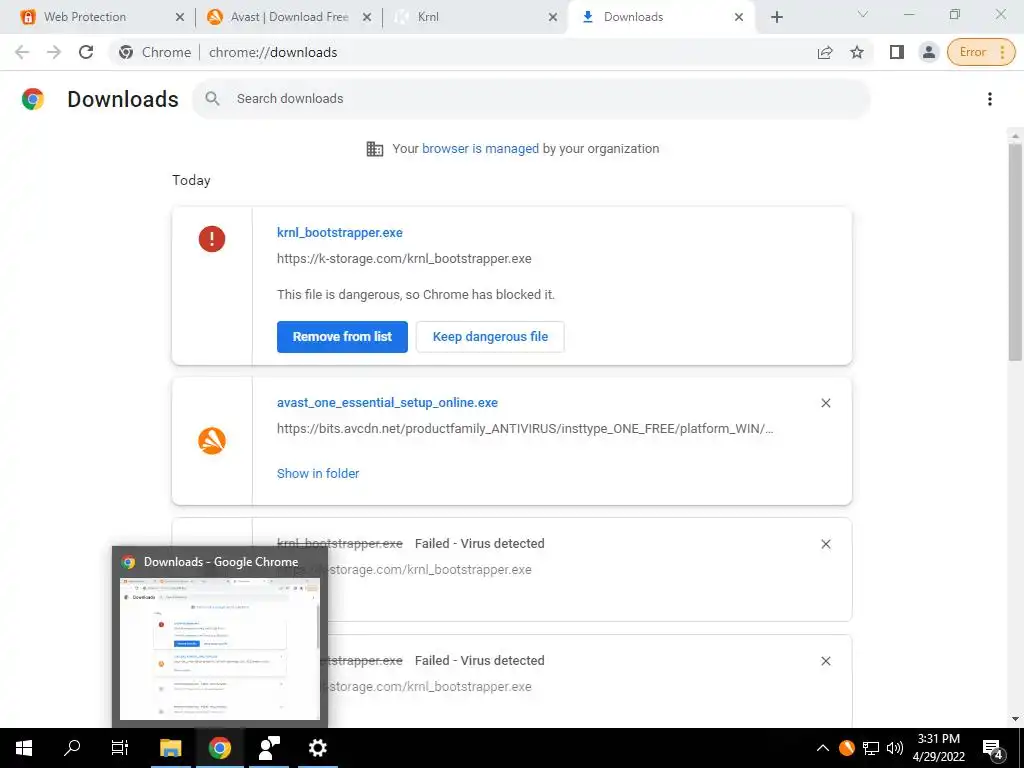Close the Web Protection tab
Image resolution: width=1024 pixels, height=768 pixels.
180,17
